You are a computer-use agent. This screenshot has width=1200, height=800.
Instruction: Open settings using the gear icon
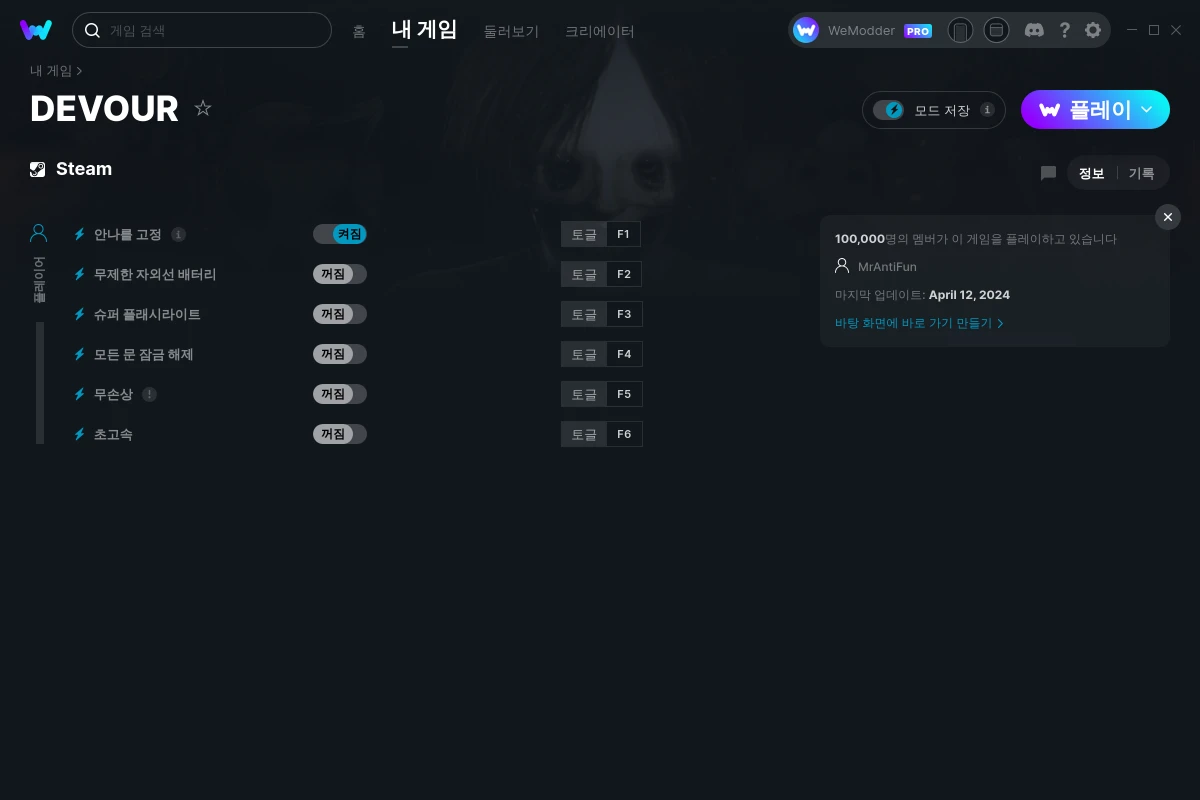coord(1093,30)
